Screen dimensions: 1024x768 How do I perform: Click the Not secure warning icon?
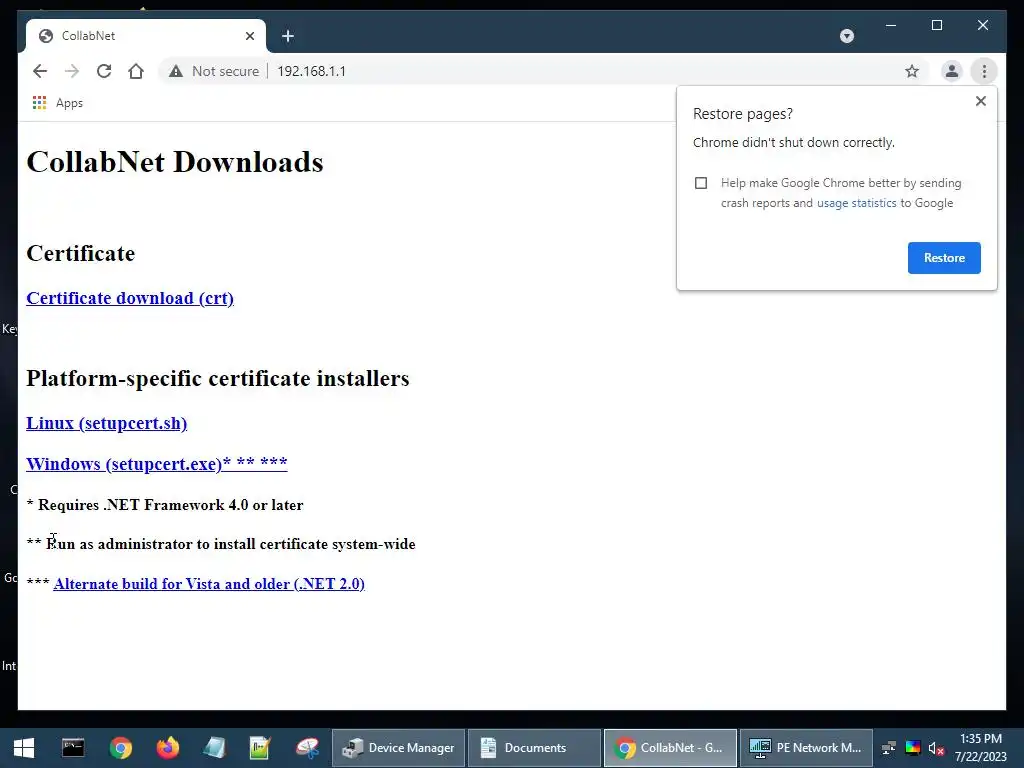(176, 71)
